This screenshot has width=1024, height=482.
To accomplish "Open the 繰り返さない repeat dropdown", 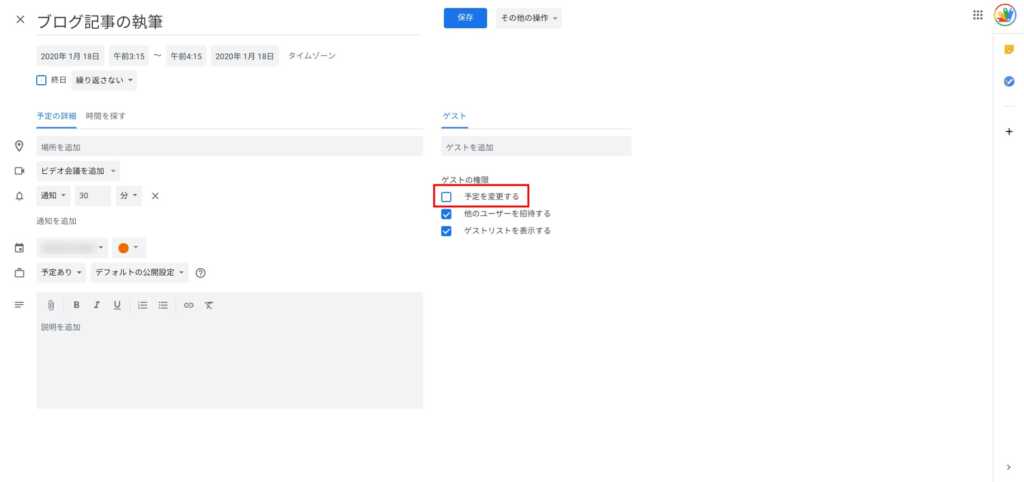I will (x=104, y=80).
